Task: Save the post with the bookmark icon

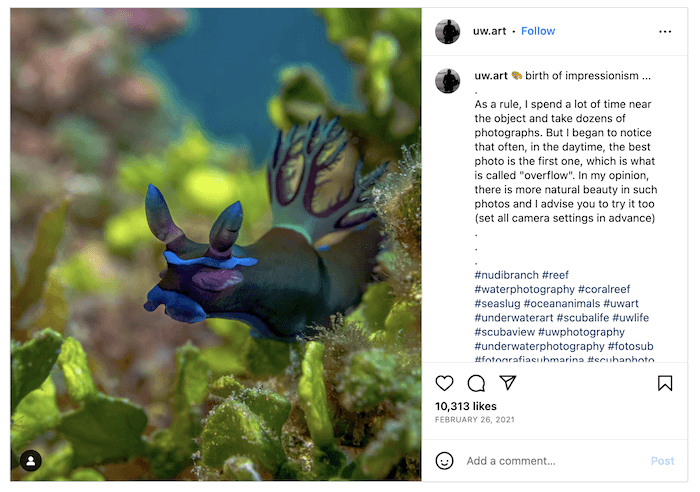Action: click(x=665, y=383)
